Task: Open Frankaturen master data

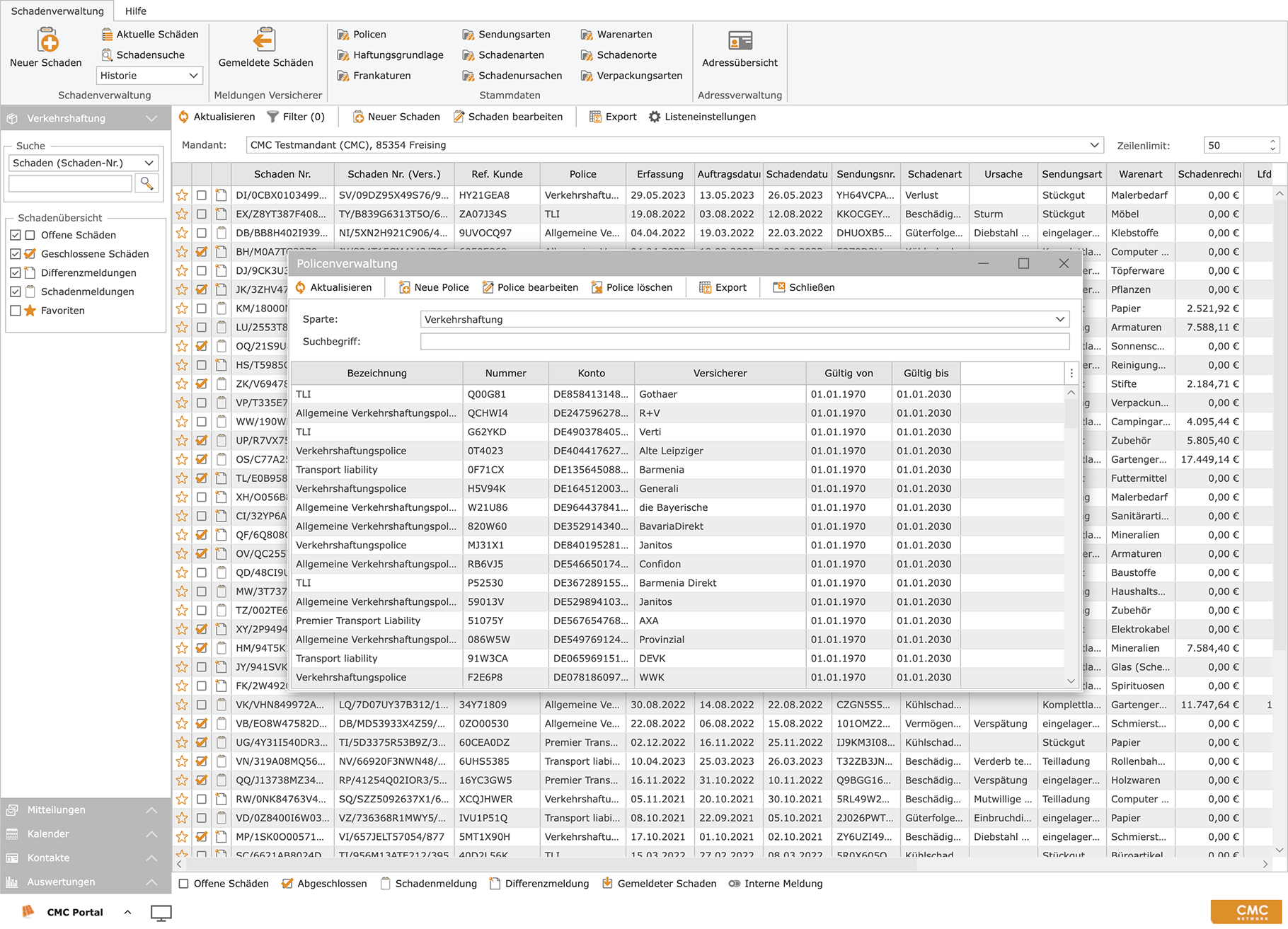Action: click(x=374, y=75)
